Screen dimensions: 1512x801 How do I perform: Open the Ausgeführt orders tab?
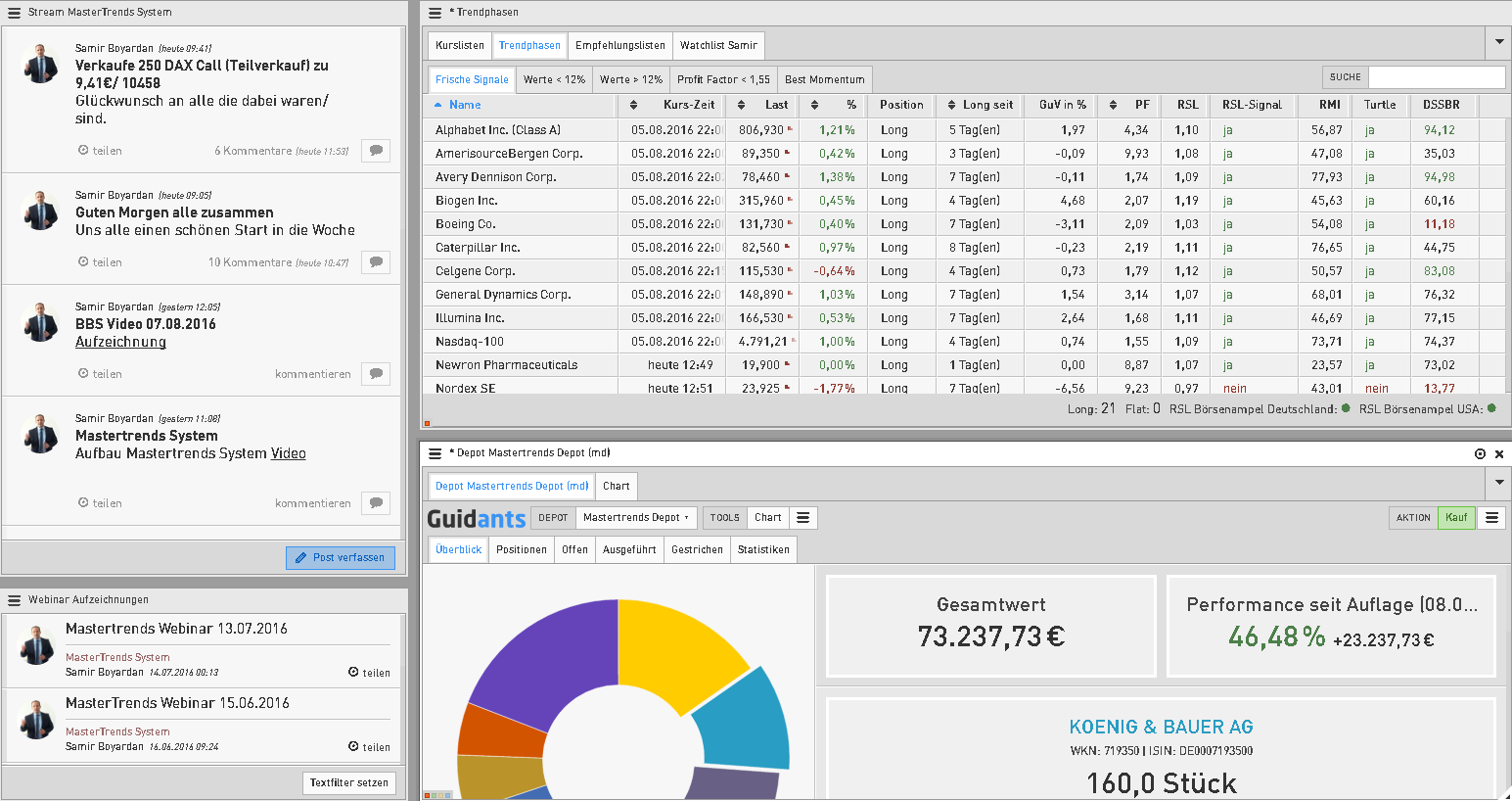[629, 549]
